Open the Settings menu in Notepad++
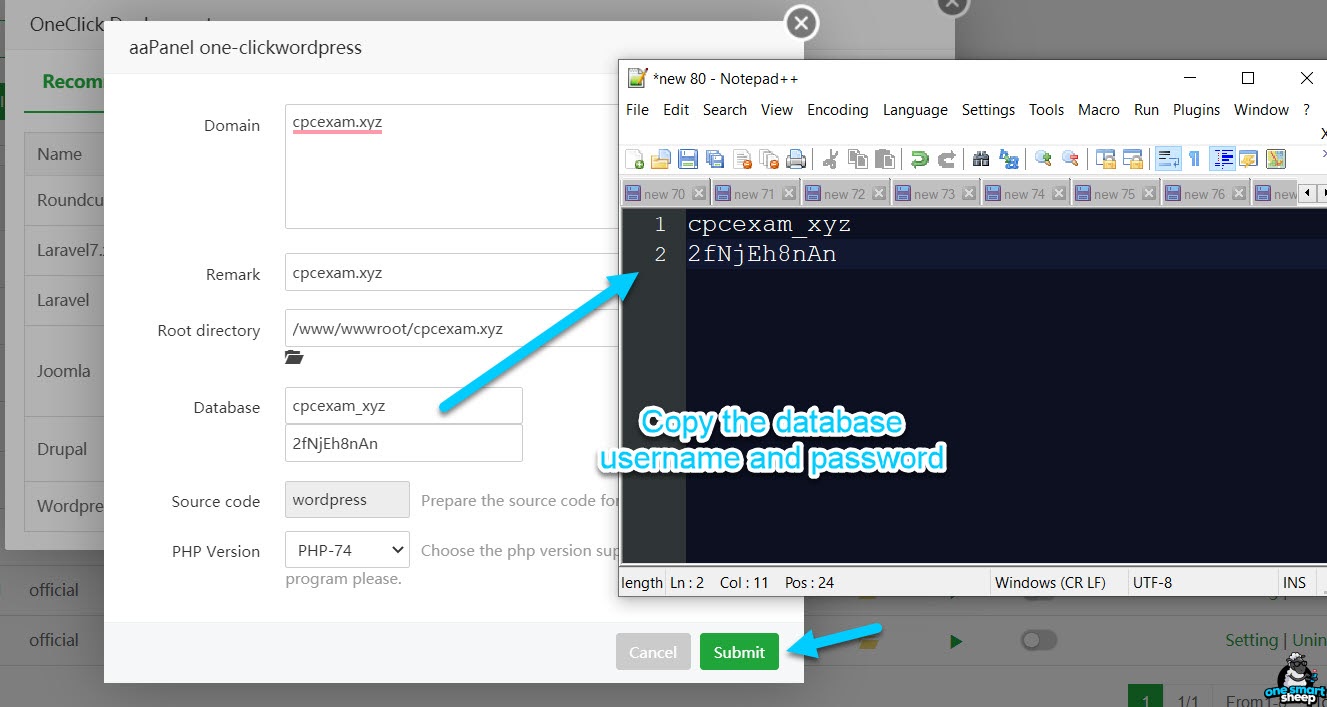1327x707 pixels. (988, 110)
